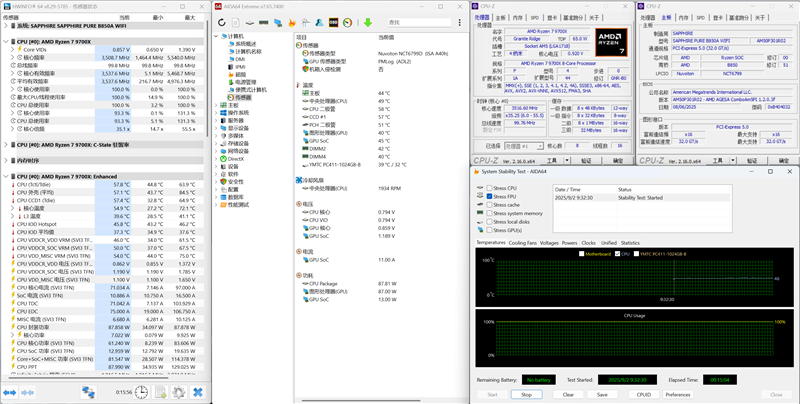Enable the Stress CPU checkbox
The image size is (800, 404).
click(x=490, y=188)
